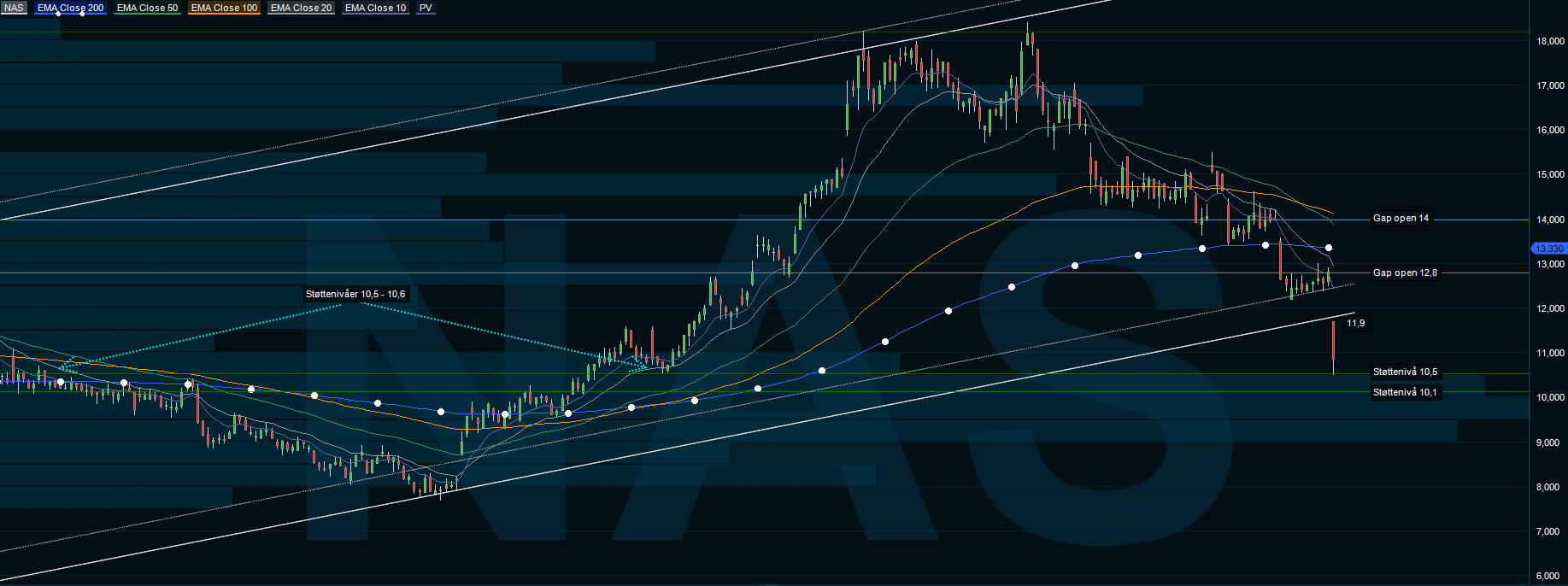Select the PV legend label
1568x586 pixels.
[x=426, y=8]
